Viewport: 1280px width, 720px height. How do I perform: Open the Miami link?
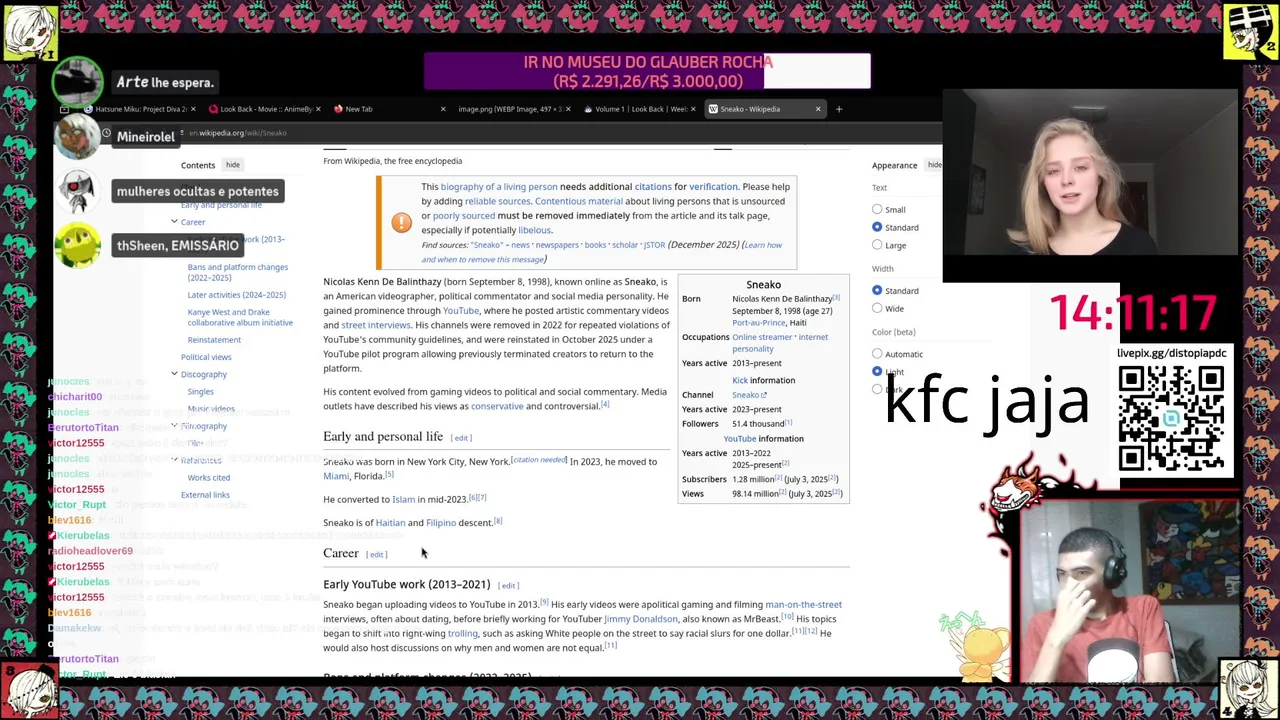[336, 476]
